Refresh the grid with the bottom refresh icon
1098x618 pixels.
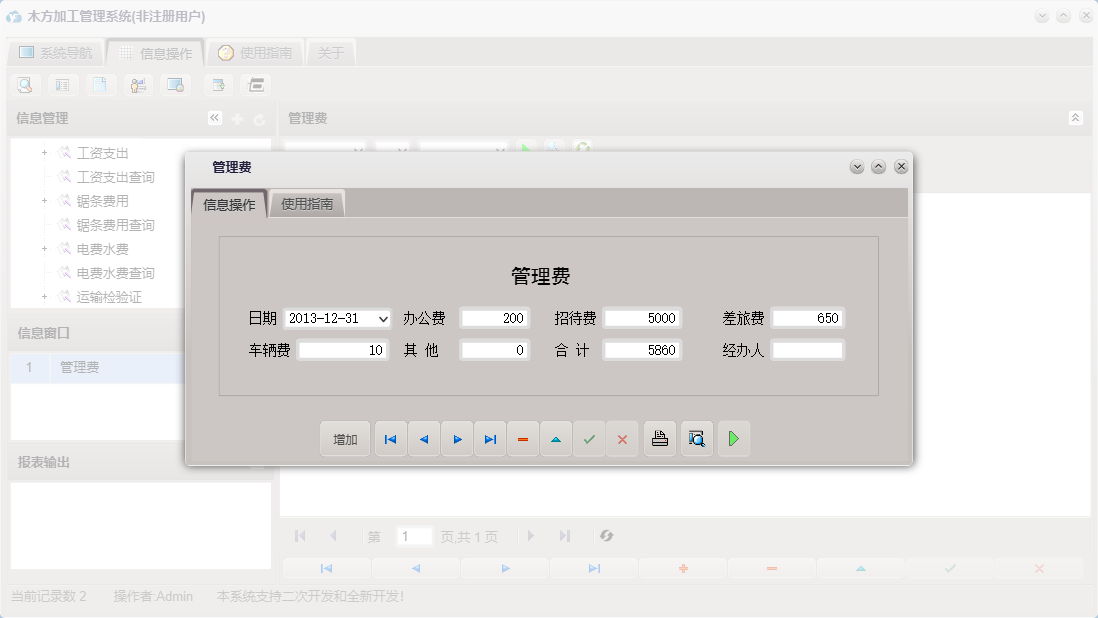pos(607,536)
